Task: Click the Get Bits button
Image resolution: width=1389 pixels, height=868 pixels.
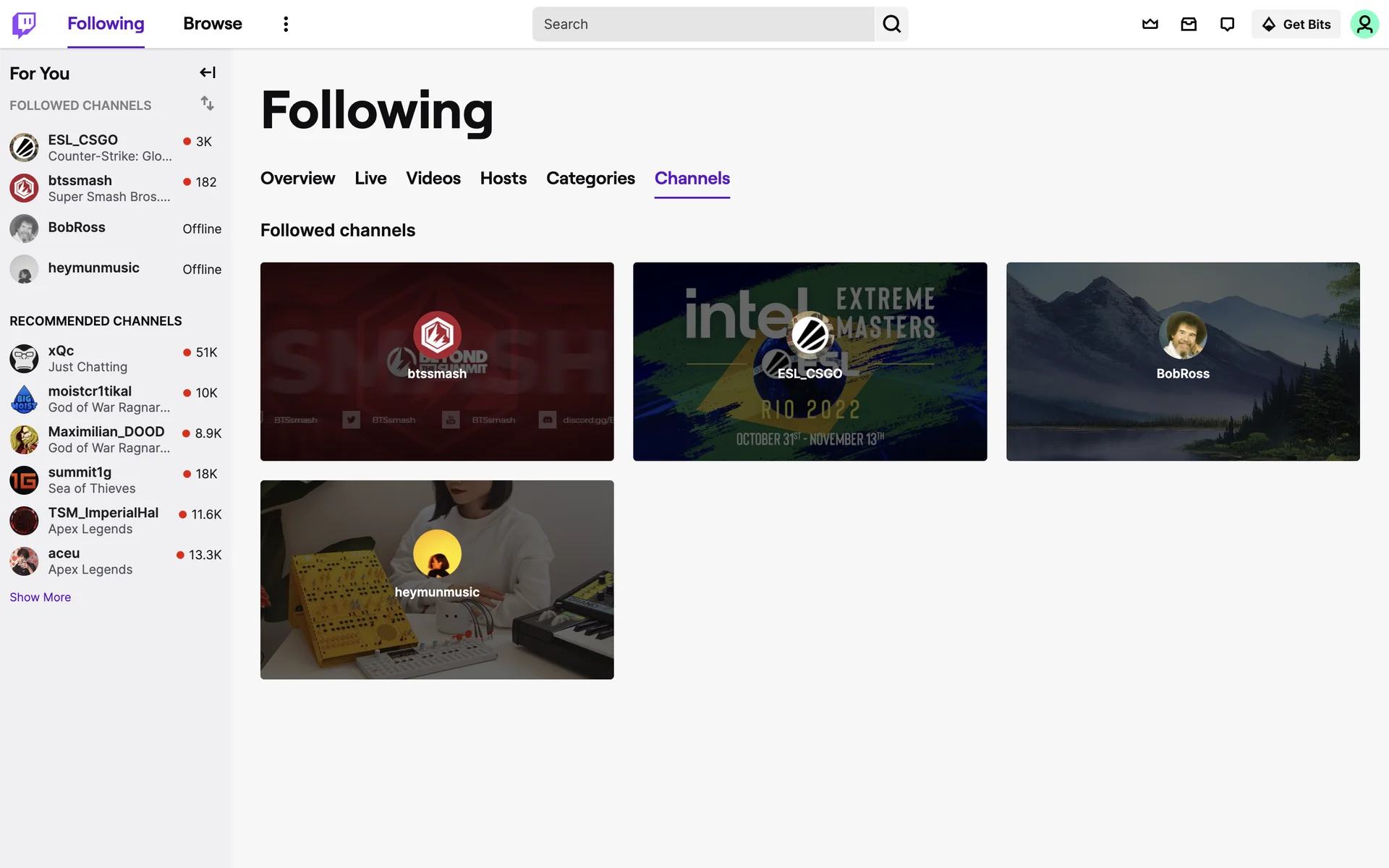Action: click(1296, 25)
